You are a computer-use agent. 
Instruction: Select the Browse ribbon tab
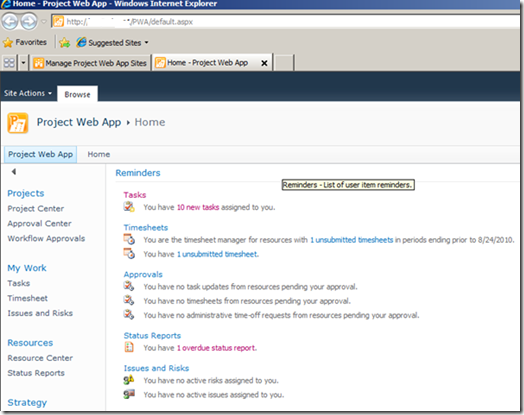pos(77,94)
